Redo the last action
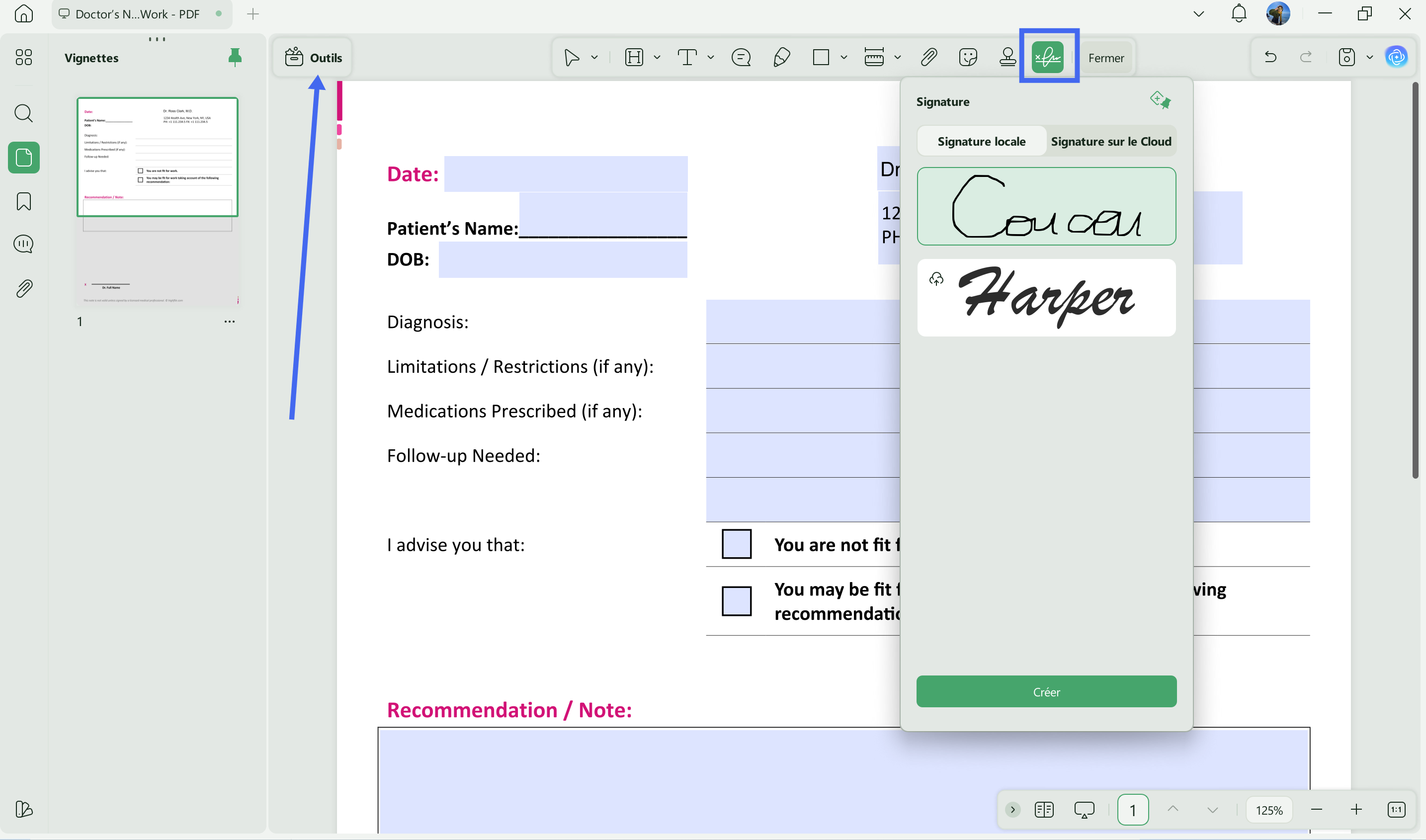The image size is (1426, 840). pos(1306,57)
